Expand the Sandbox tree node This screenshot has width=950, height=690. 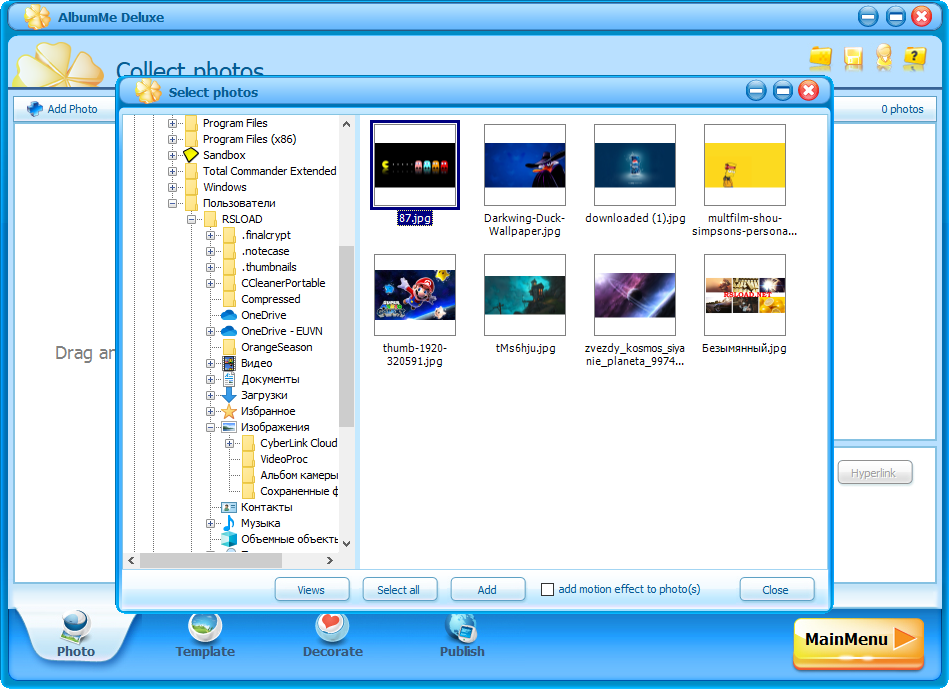coord(172,155)
